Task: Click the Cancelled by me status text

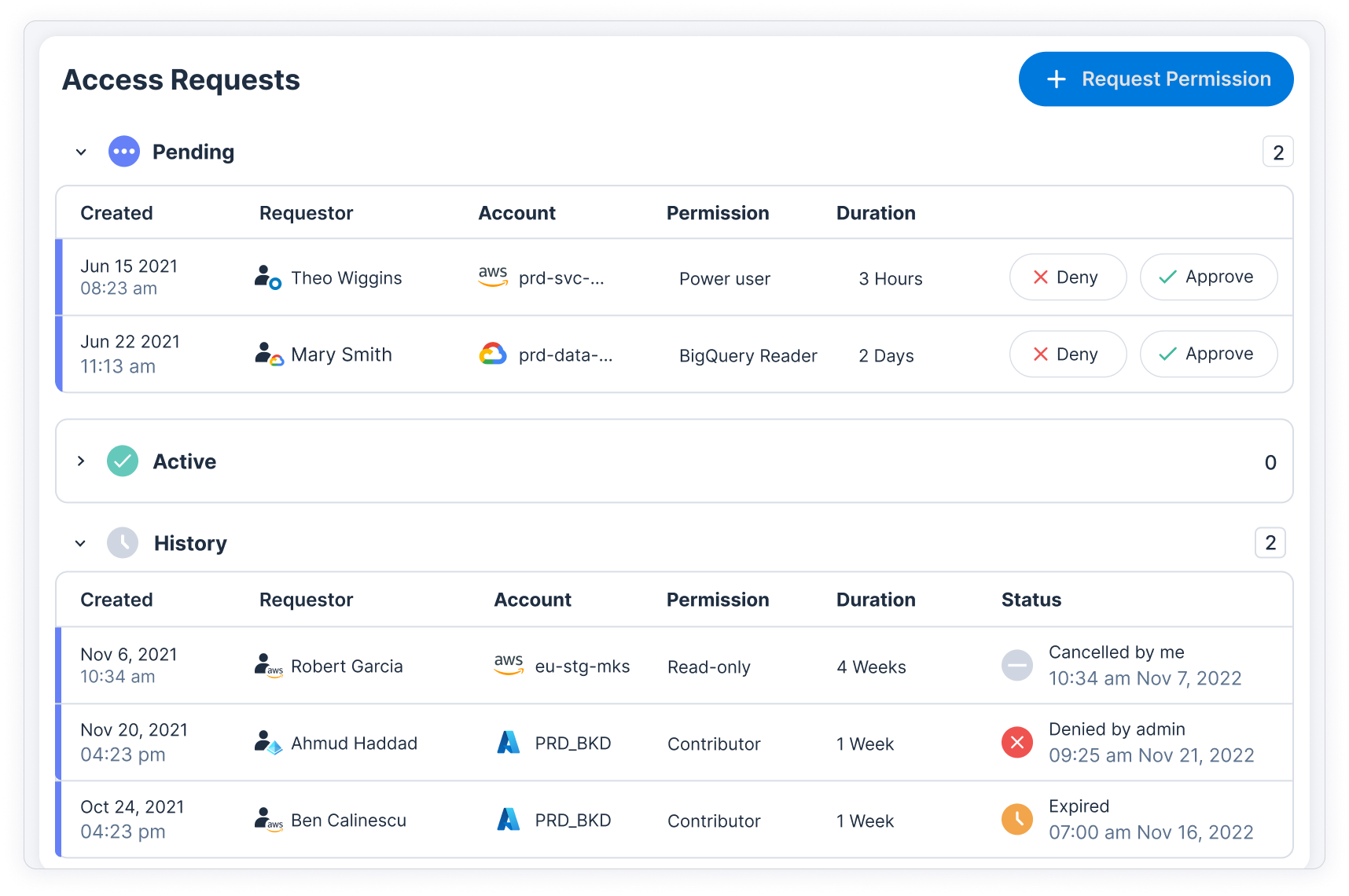Action: coord(1116,652)
